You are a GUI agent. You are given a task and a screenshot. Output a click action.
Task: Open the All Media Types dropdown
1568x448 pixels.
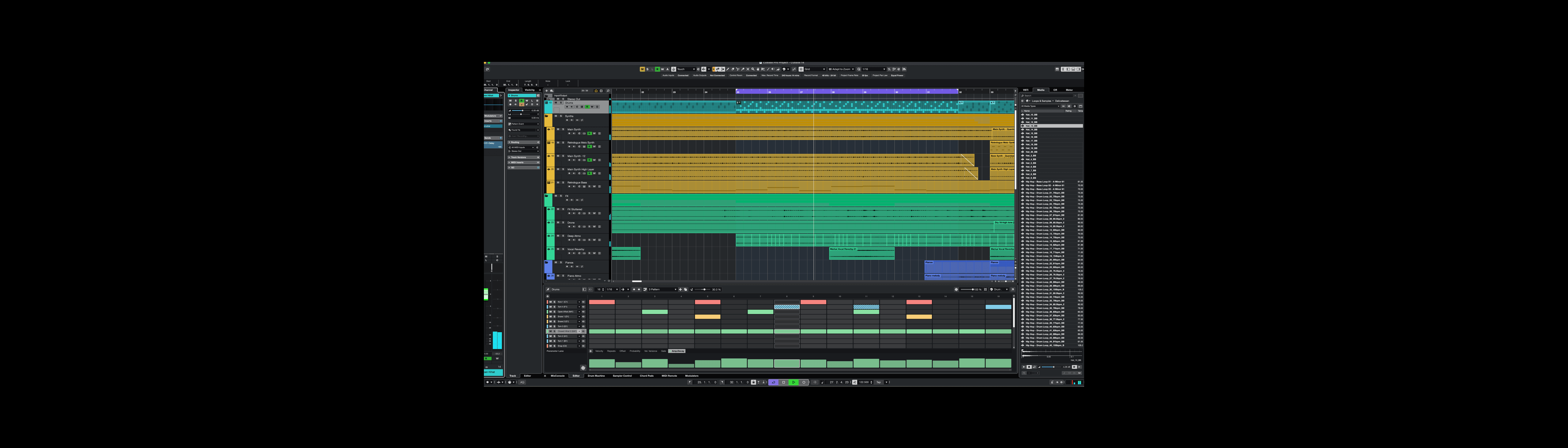pyautogui.click(x=1040, y=106)
